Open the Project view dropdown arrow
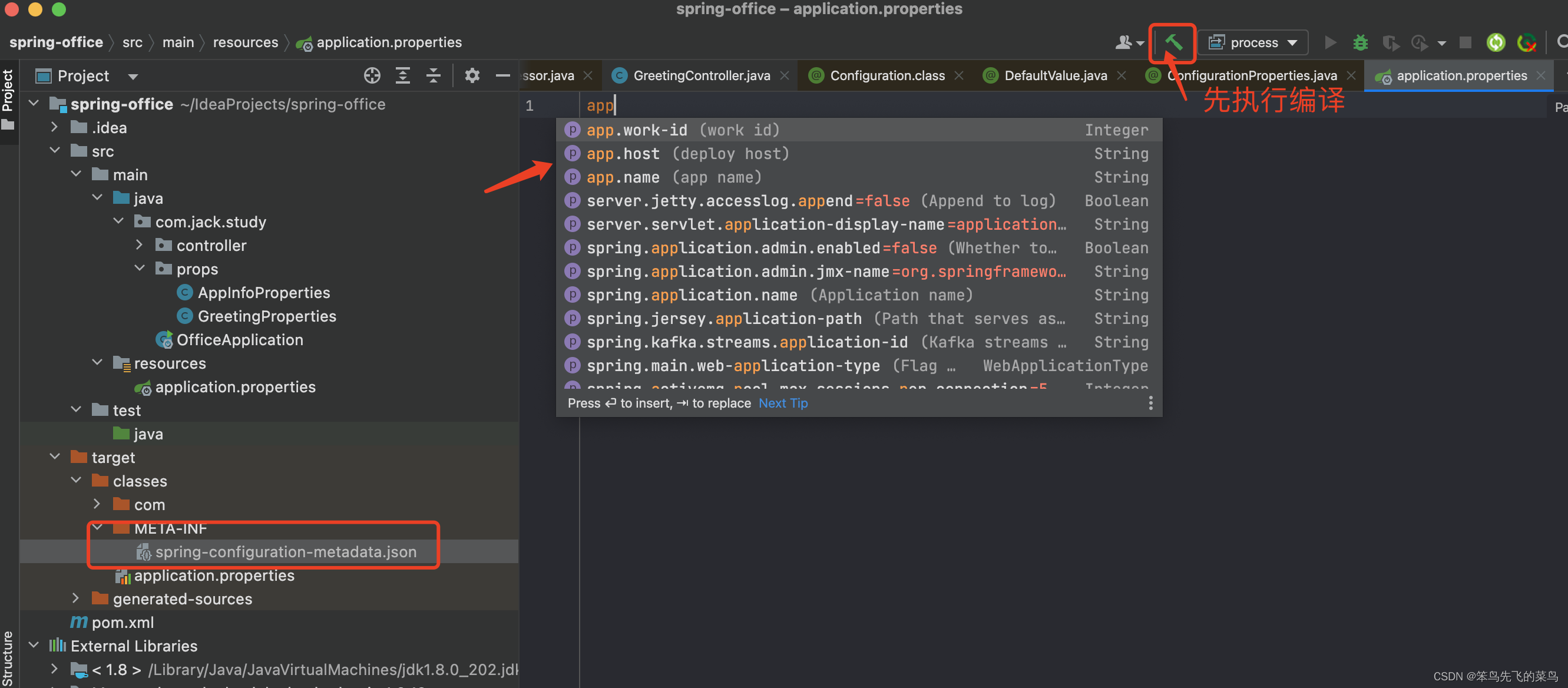Screen dimensions: 1568x688 click(x=133, y=77)
